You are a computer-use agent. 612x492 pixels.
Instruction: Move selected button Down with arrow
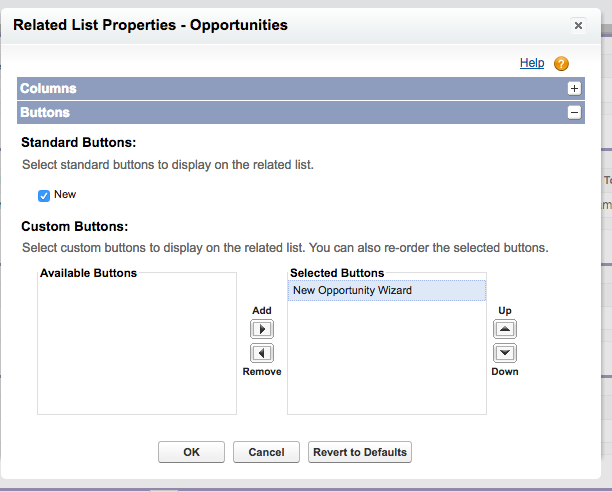505,353
